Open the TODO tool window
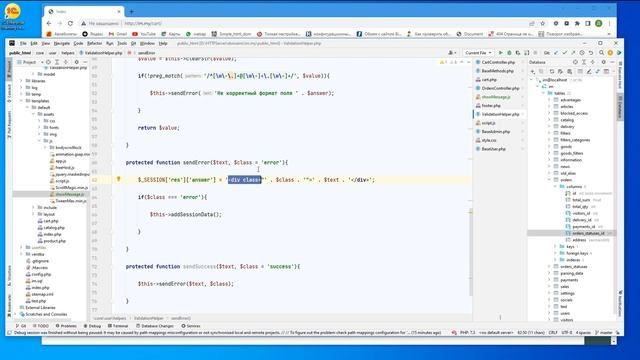This screenshot has height=360, width=640. 40,326
